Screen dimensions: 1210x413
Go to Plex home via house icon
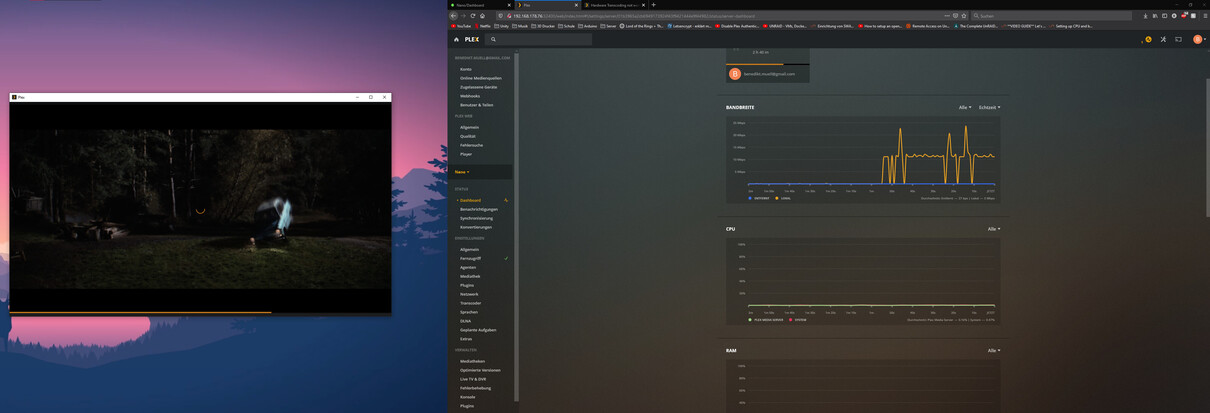(x=457, y=39)
